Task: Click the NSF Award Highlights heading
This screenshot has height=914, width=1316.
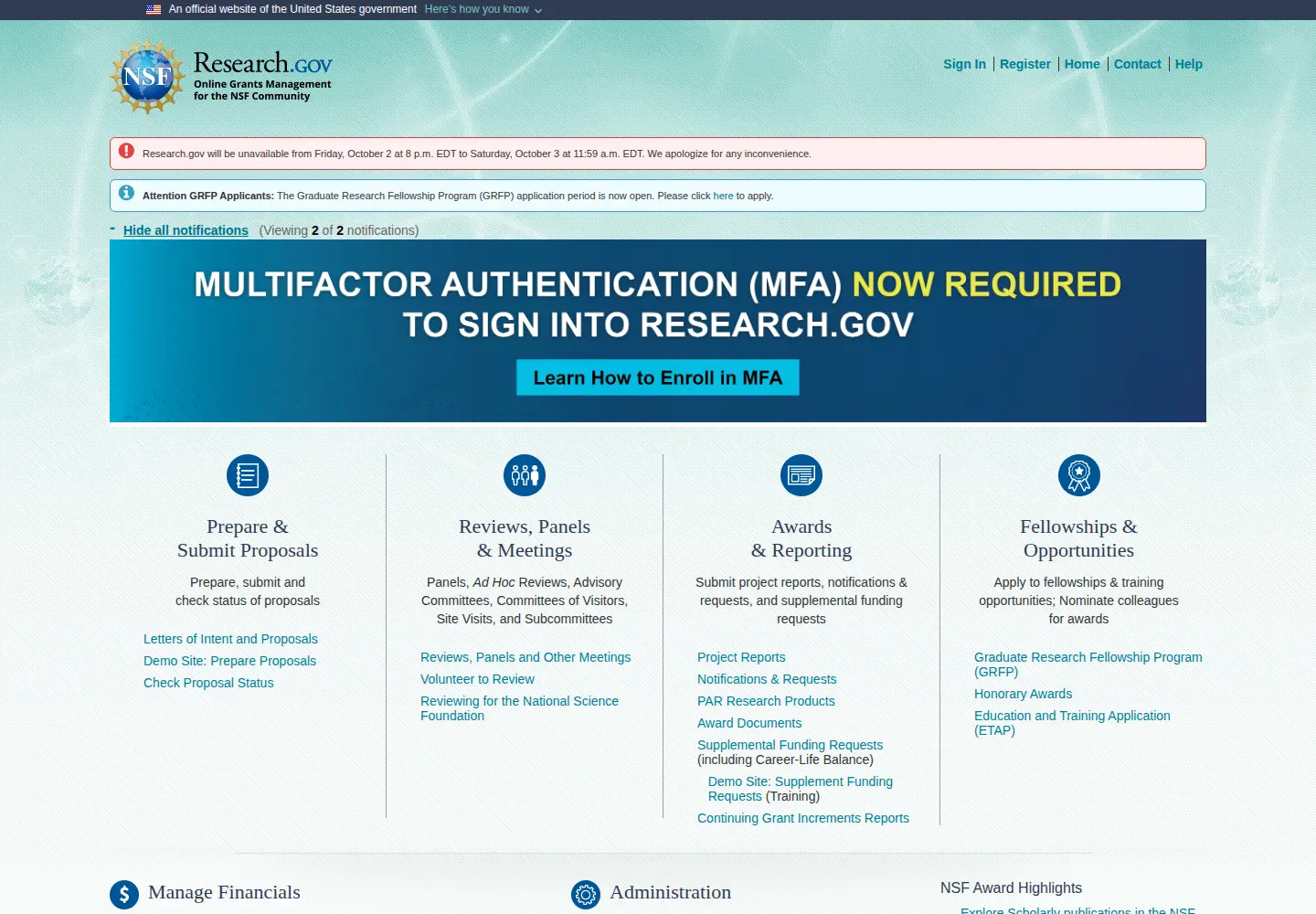Action: click(1011, 887)
